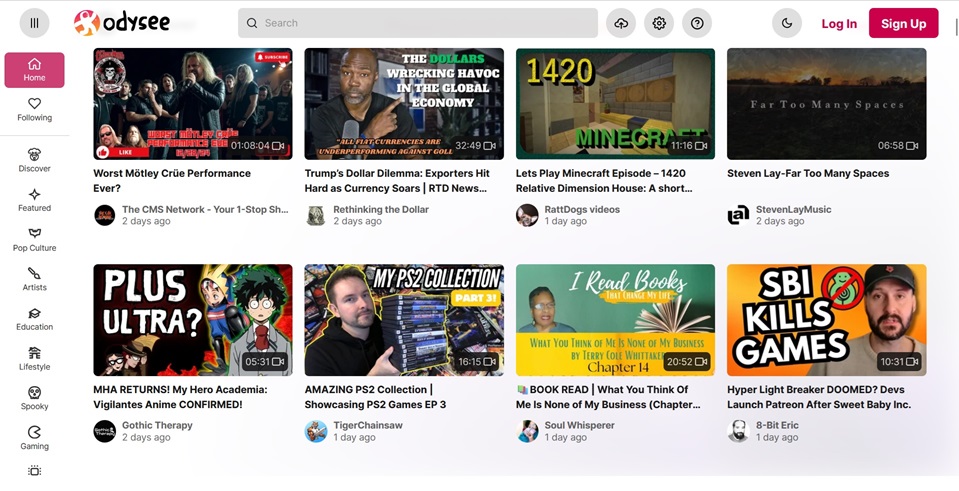The height and width of the screenshot is (491, 959).
Task: Select the Artists sidebar icon
Action: coord(34,279)
